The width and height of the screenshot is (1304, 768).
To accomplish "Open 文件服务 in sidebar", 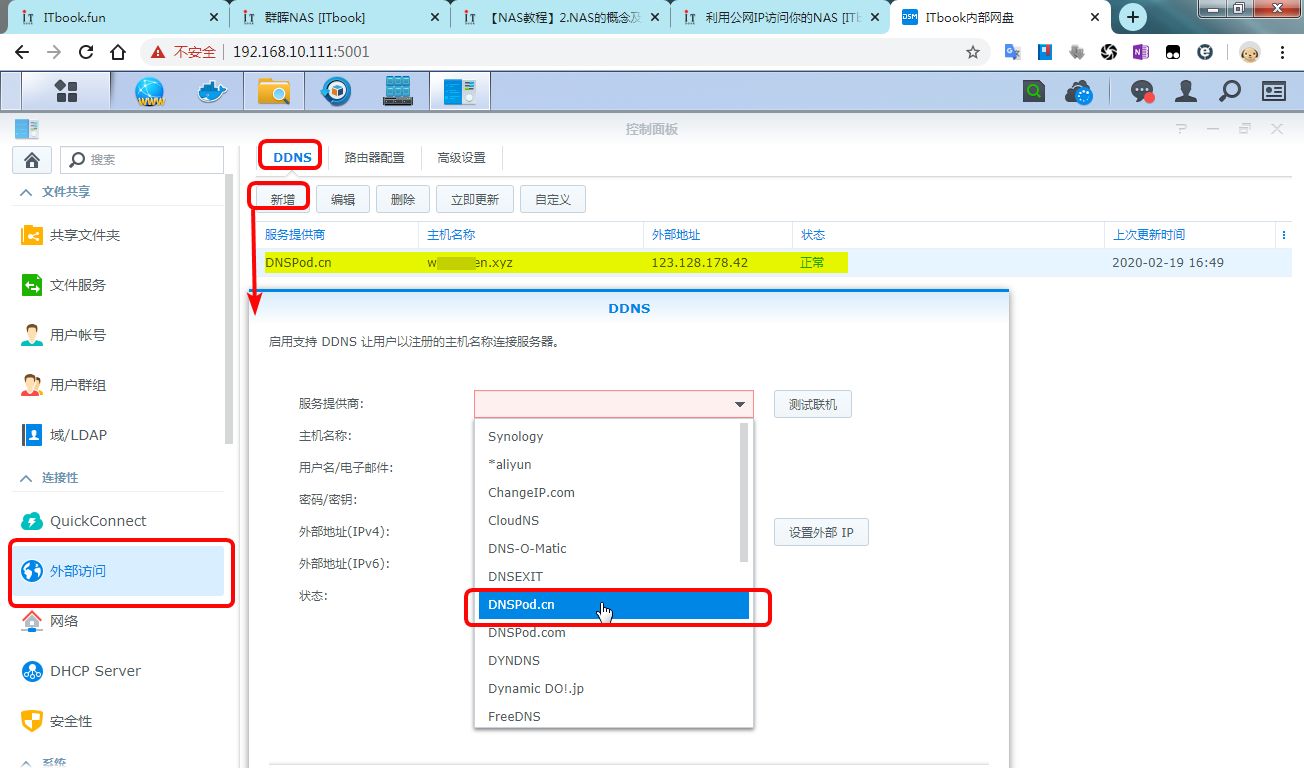I will click(x=118, y=285).
